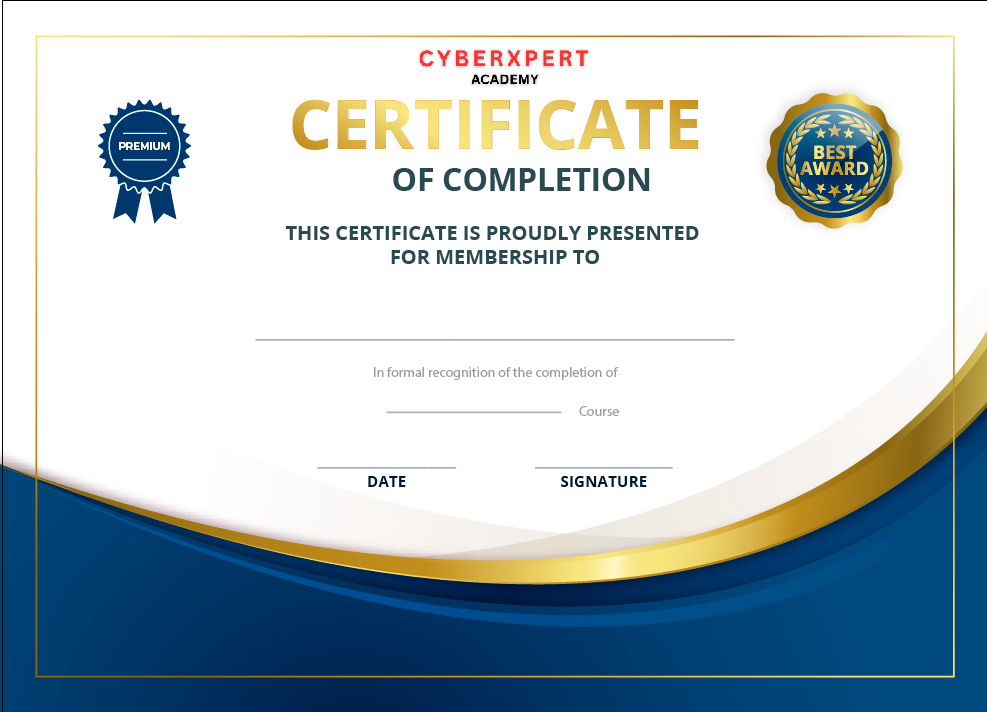Click the CYBERXPERT red logo text
Image resolution: width=987 pixels, height=712 pixels.
pyautogui.click(x=504, y=59)
